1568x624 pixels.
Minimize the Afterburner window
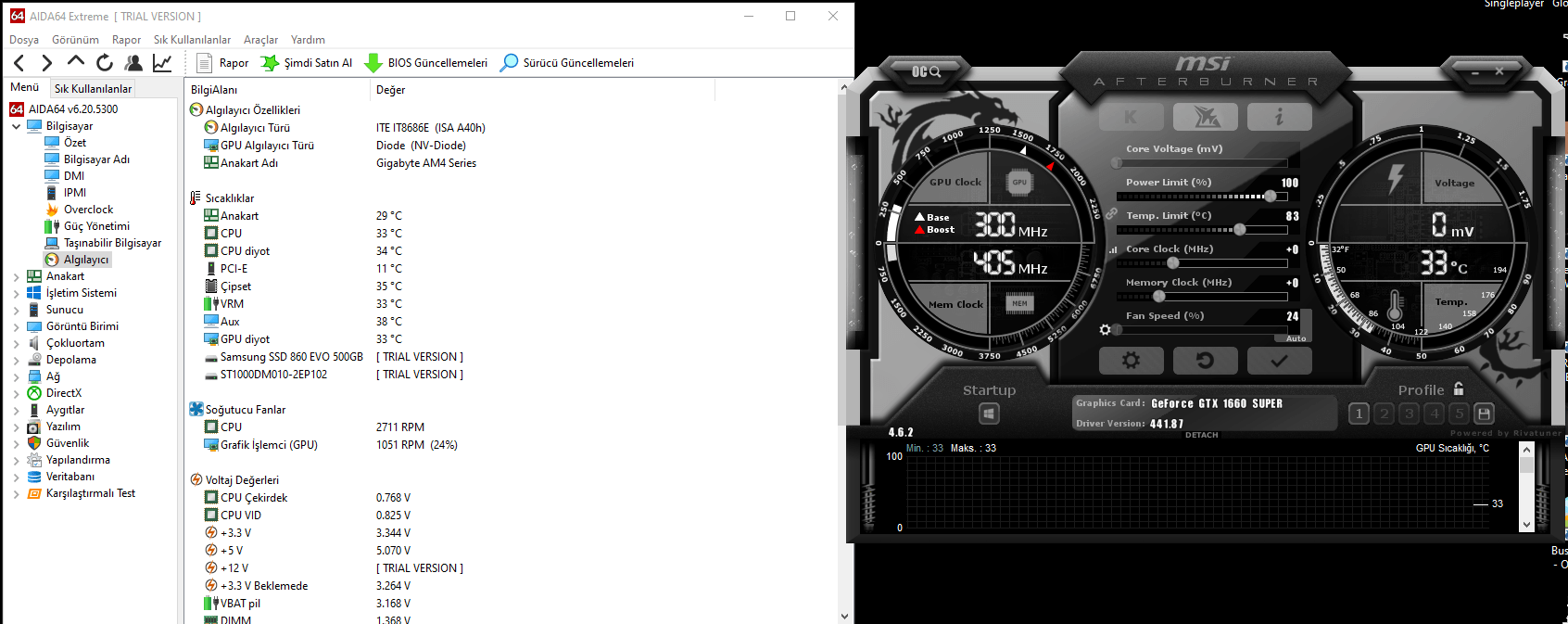1476,71
